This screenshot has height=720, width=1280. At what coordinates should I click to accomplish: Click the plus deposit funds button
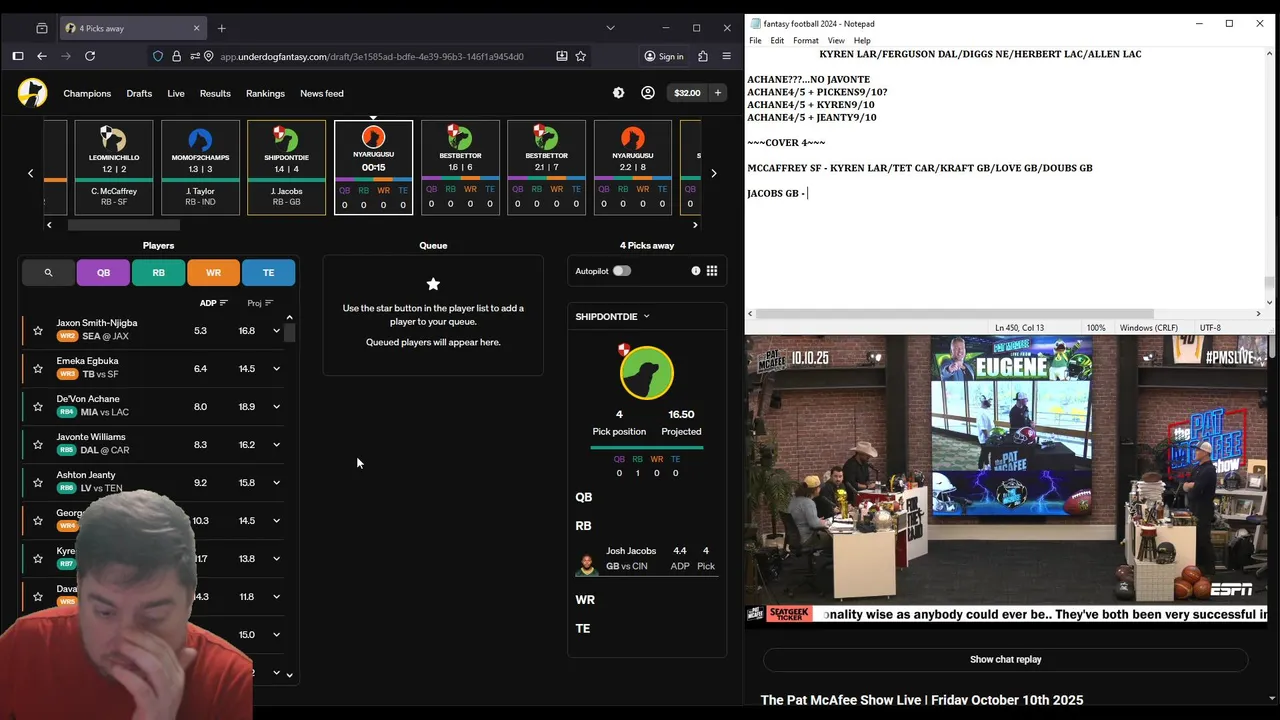tap(717, 93)
